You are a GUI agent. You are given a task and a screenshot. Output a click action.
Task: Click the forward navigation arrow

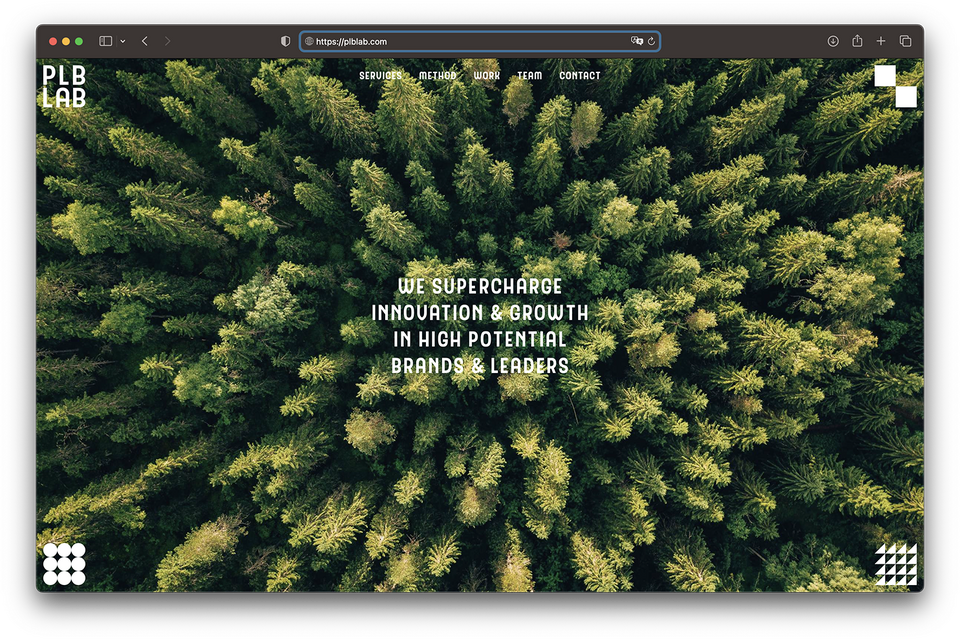[167, 41]
